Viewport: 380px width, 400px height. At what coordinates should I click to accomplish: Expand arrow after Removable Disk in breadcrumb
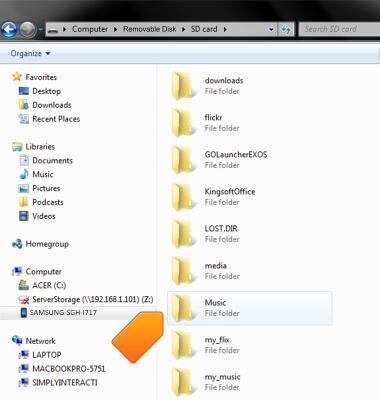183,29
